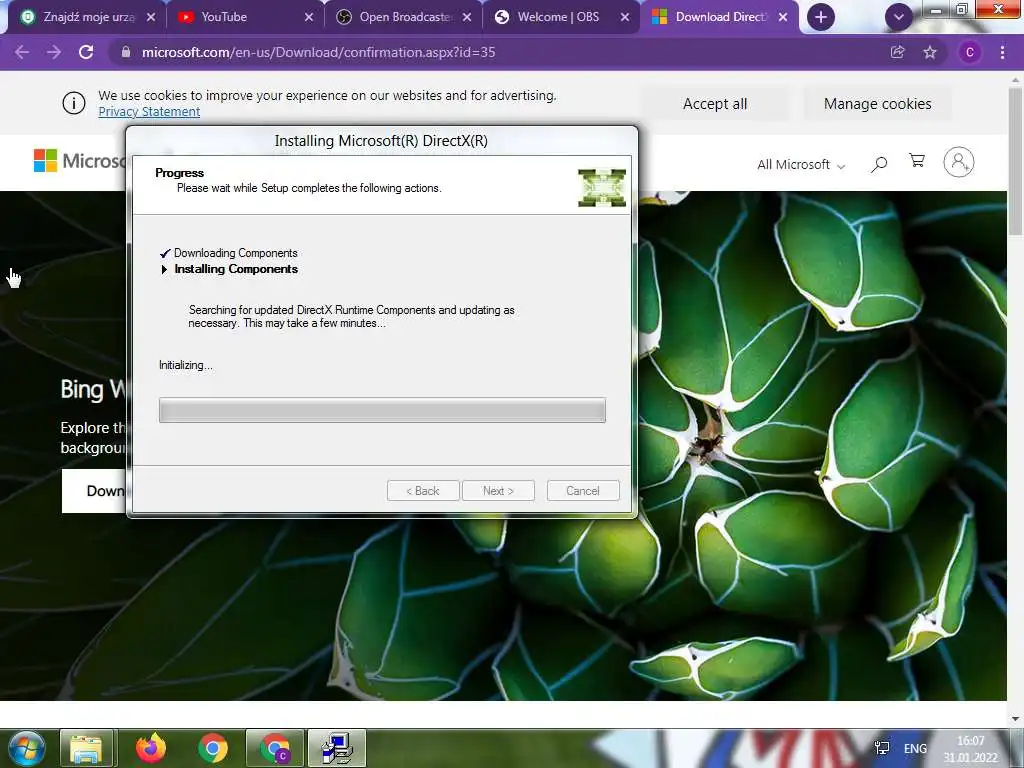The height and width of the screenshot is (768, 1024).
Task: Open the shopping cart
Action: point(917,161)
